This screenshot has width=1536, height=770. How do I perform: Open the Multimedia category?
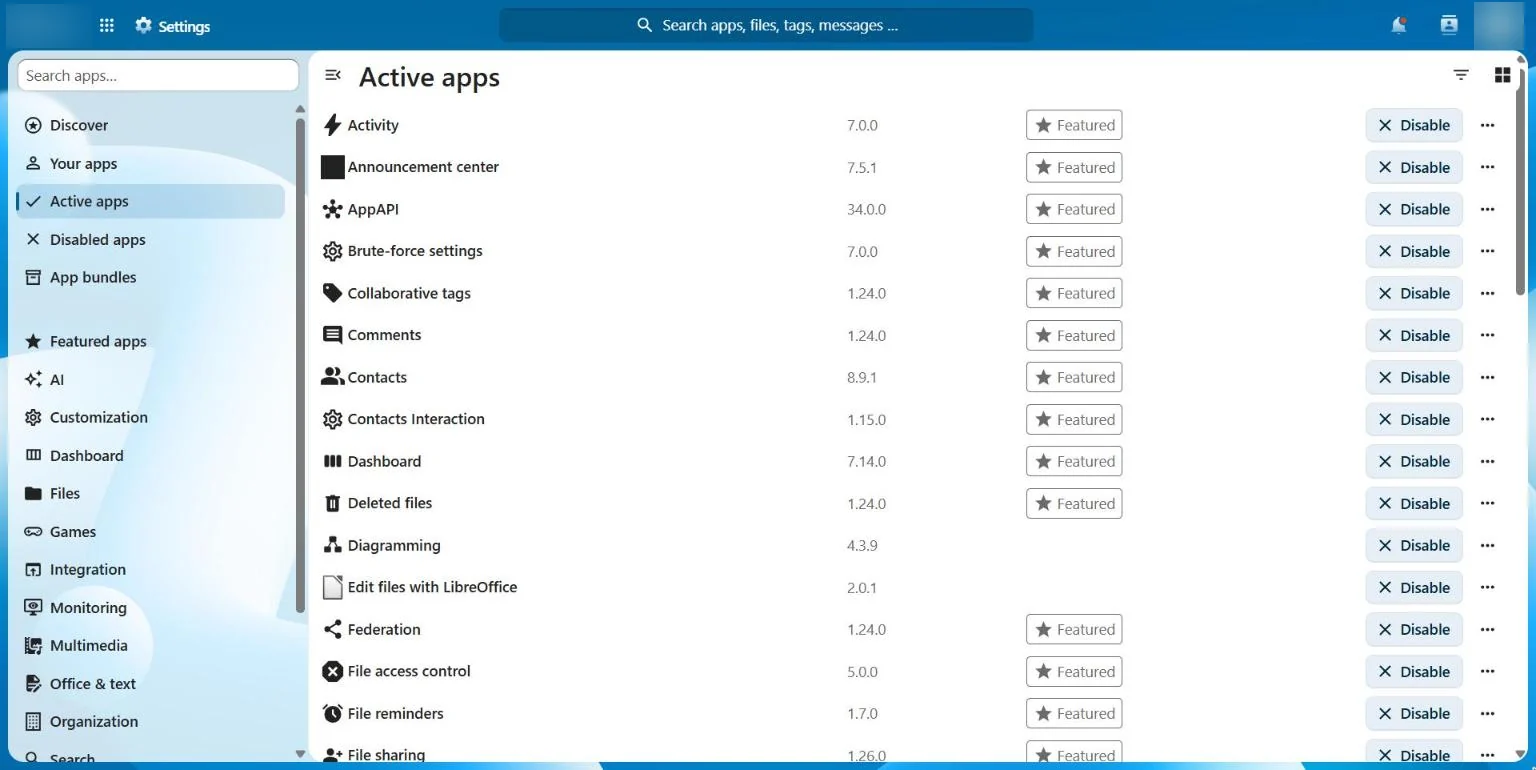[151, 645]
